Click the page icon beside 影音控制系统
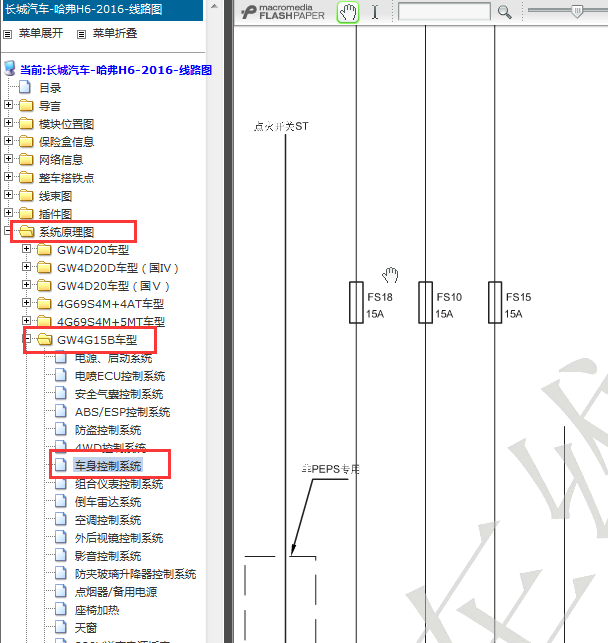Screen dimensions: 608x643 (x=61, y=555)
